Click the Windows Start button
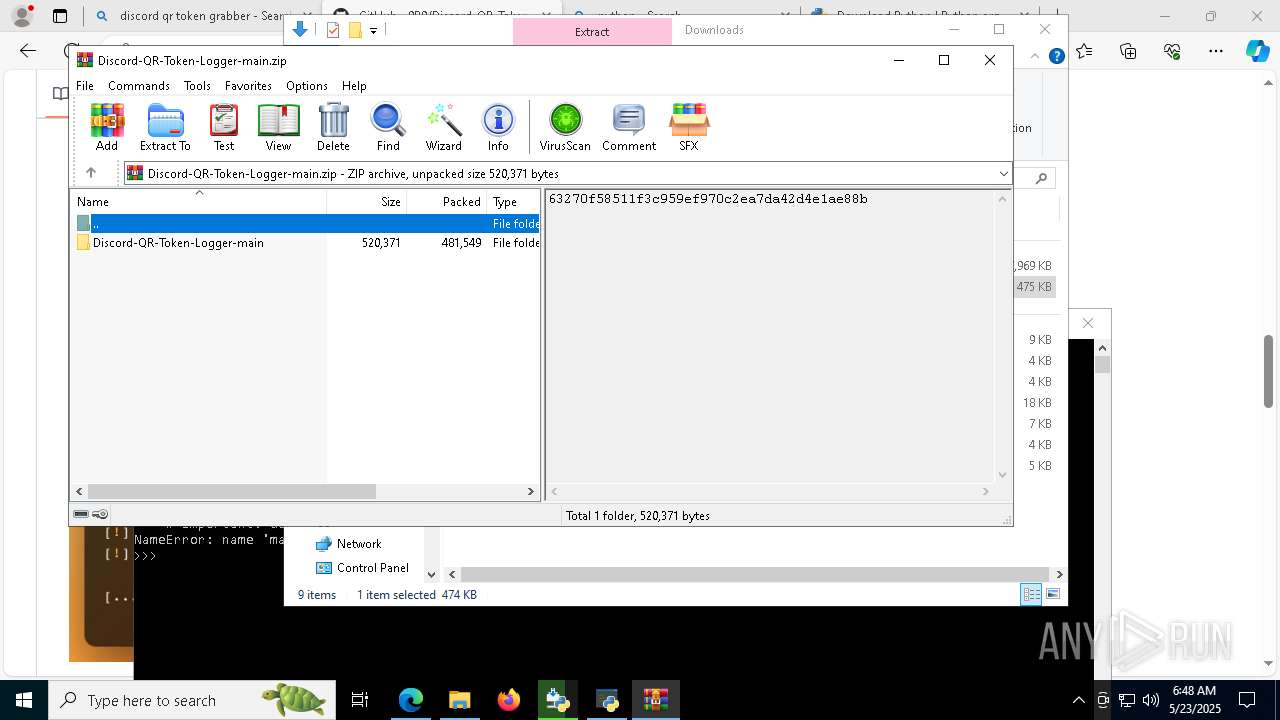 click(24, 700)
